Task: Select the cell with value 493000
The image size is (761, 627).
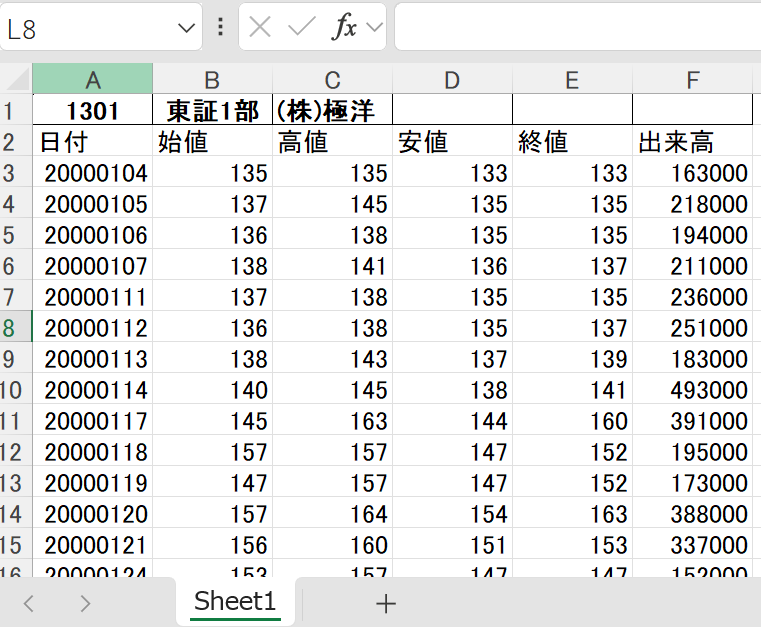Action: click(692, 390)
